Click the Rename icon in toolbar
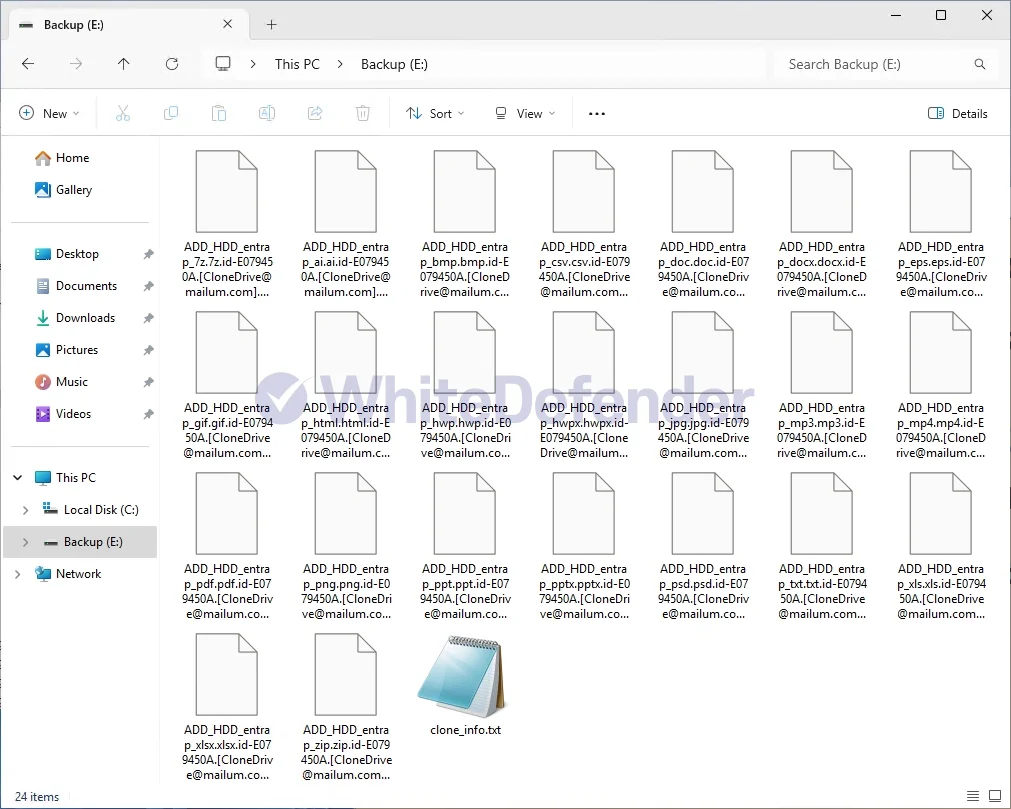 (267, 114)
